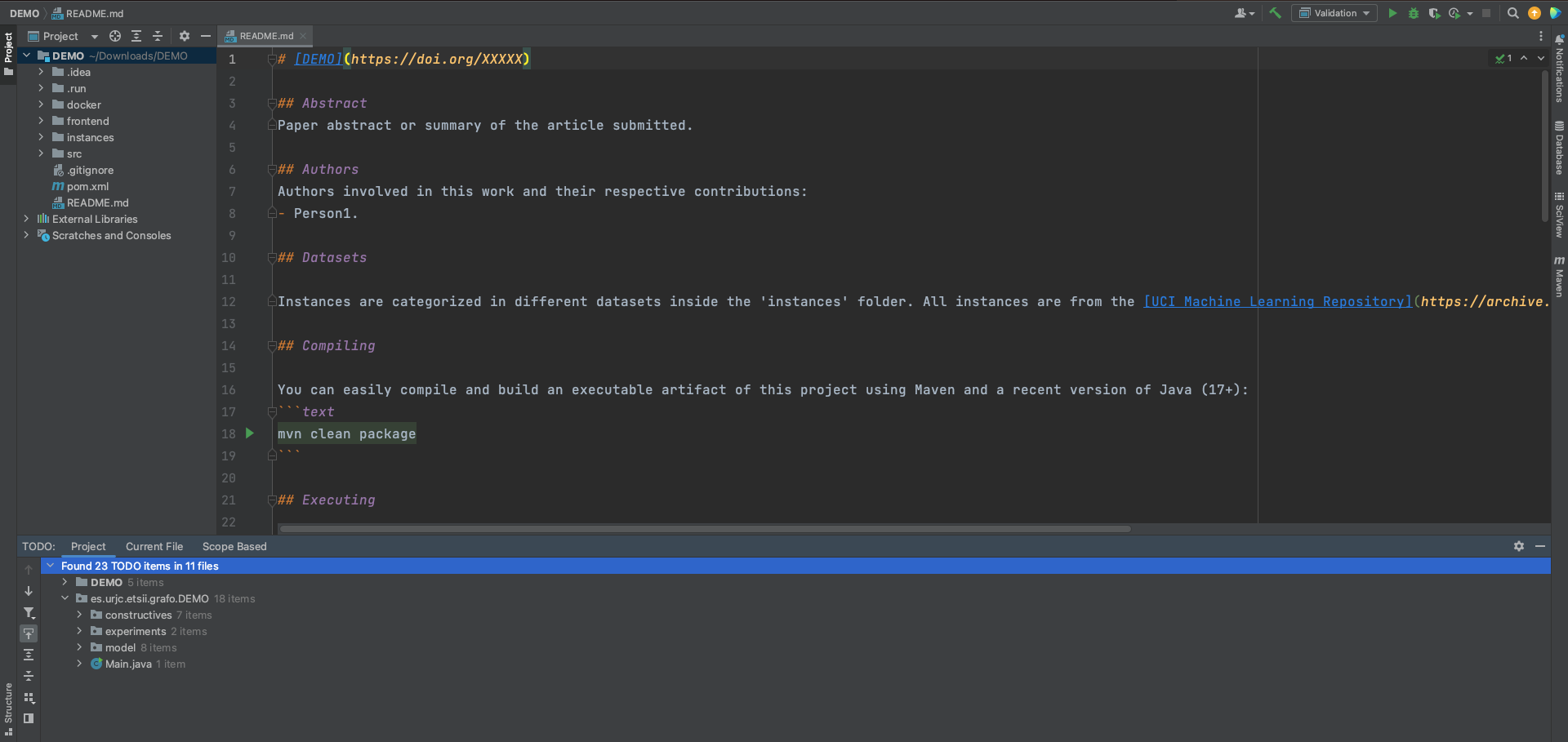Open the profiler run options dropdown arrow
This screenshot has width=1568, height=742.
[x=1470, y=13]
